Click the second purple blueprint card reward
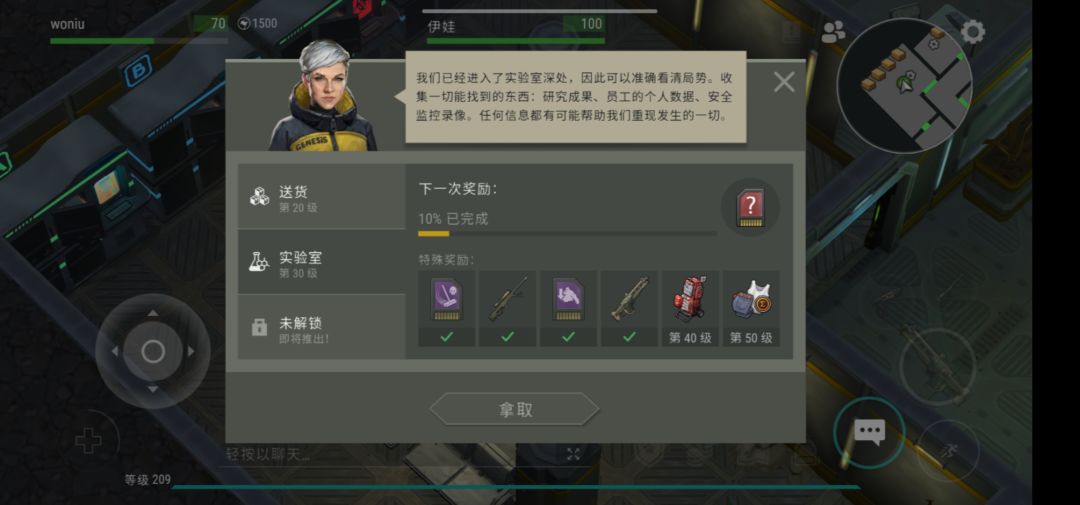1080x505 pixels. 568,308
